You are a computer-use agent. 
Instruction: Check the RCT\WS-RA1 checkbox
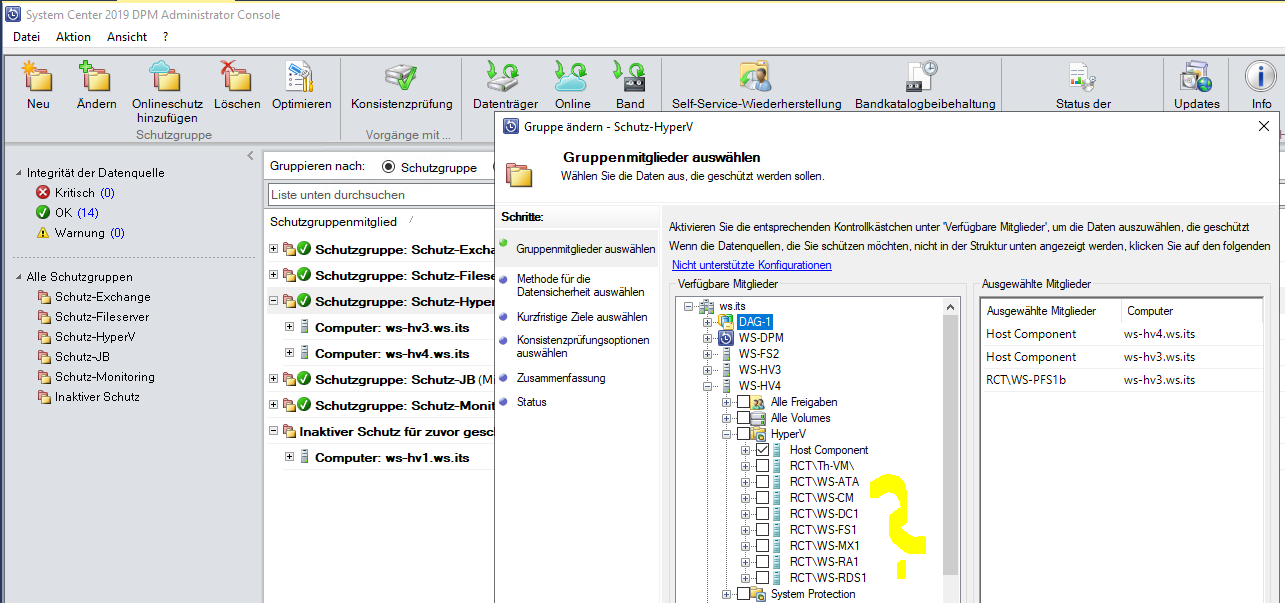(762, 562)
